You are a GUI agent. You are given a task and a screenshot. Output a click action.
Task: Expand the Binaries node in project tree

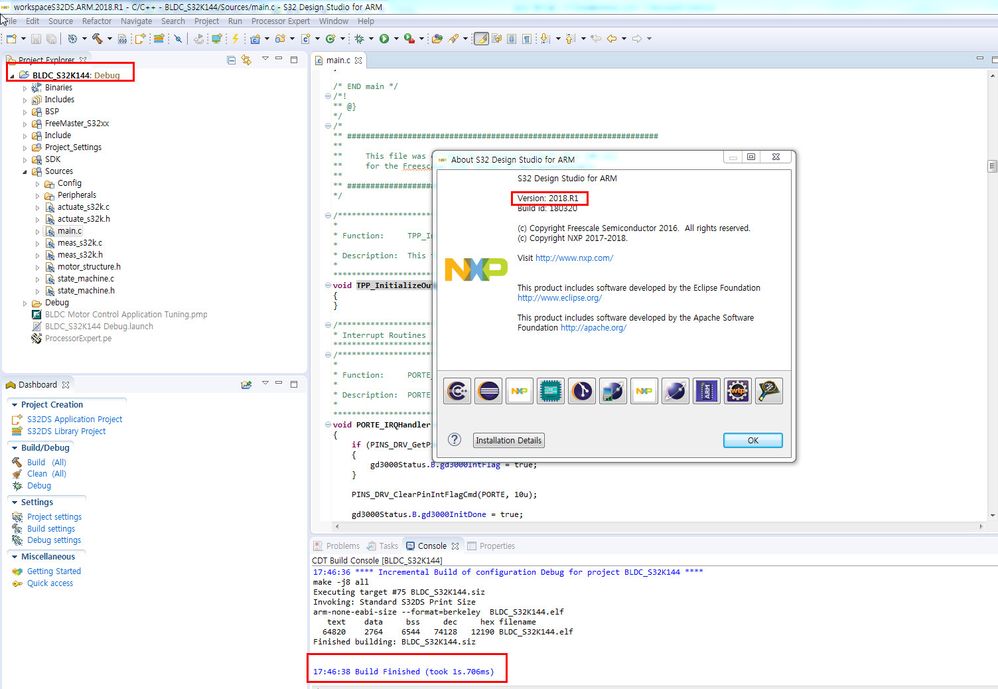(25, 88)
